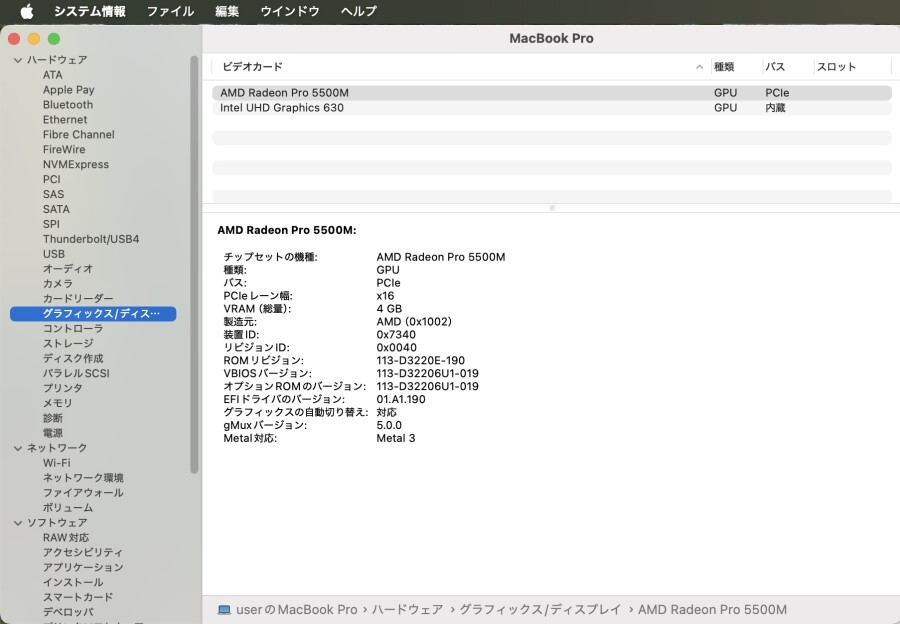Image resolution: width=900 pixels, height=624 pixels.
Task: Toggle sort direction arrow in ビデオカード header
Action: 699,67
